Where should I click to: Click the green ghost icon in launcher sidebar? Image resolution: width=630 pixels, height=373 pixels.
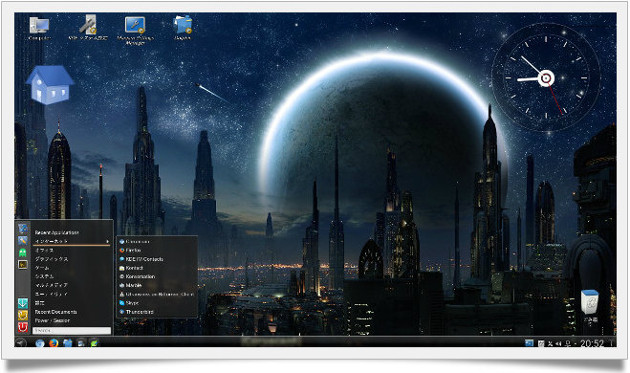click(x=22, y=252)
